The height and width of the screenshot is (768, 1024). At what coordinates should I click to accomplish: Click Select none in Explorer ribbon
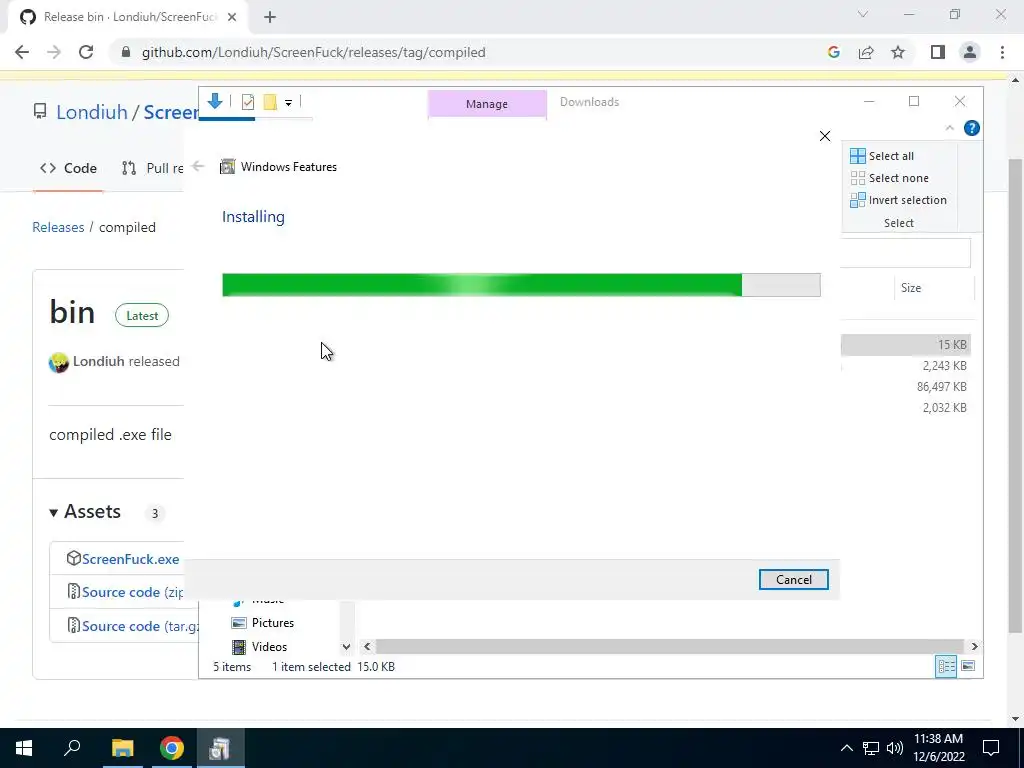(x=889, y=178)
